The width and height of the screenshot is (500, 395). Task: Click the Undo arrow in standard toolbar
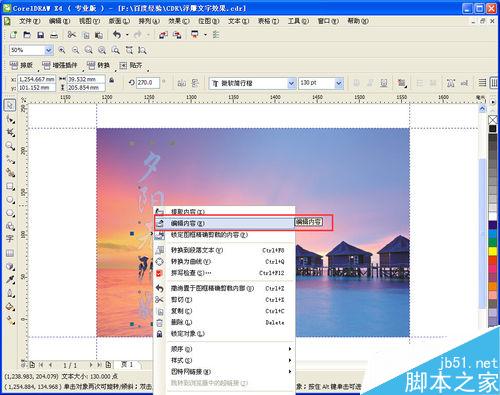coord(117,35)
